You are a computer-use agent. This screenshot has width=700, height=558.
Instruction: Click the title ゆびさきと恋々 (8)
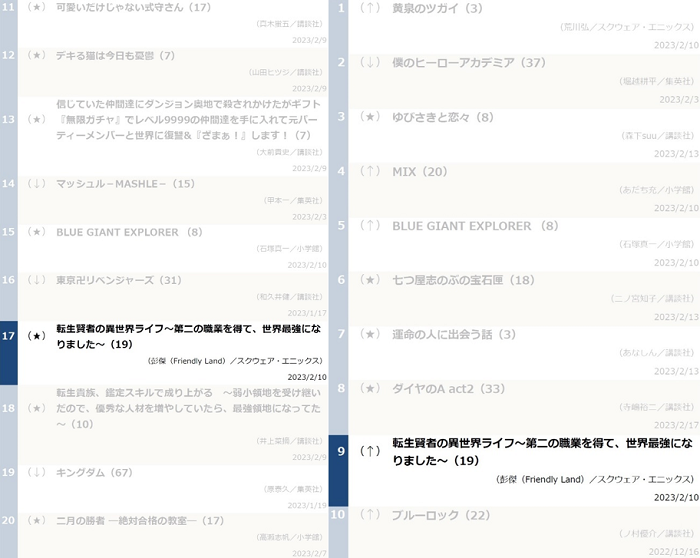coord(442,117)
